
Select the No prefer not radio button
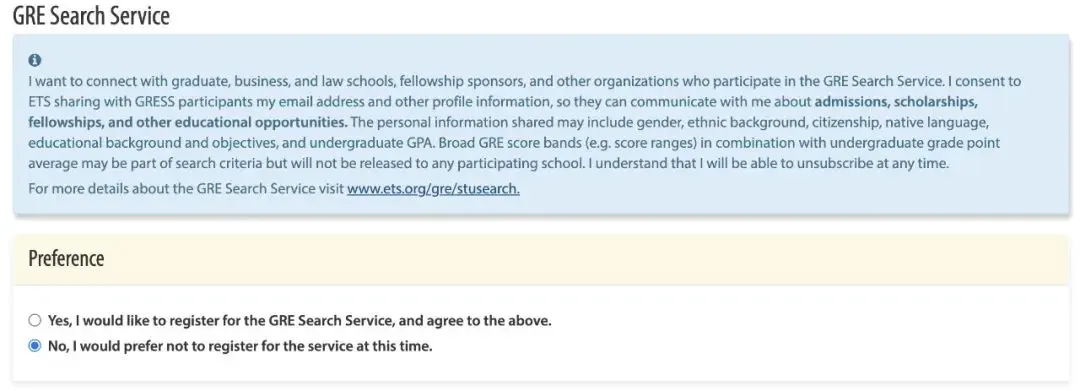click(34, 346)
